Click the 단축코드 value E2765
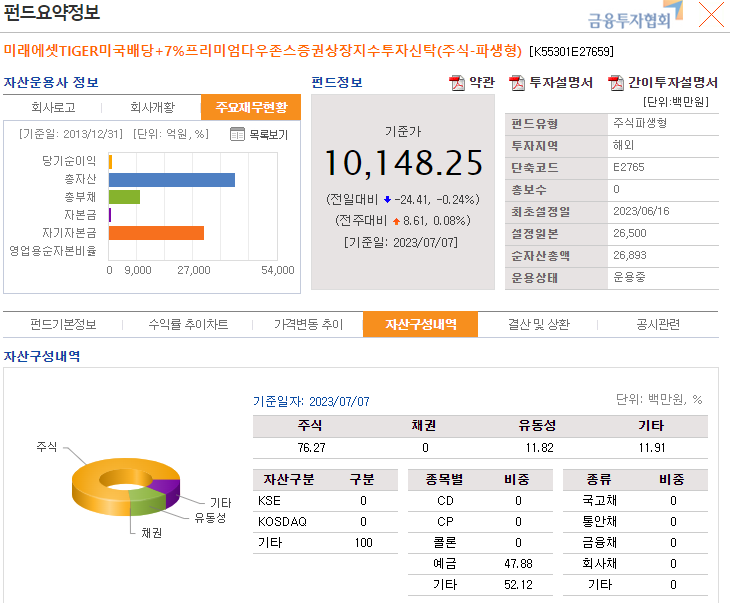730x603 pixels. click(x=629, y=167)
